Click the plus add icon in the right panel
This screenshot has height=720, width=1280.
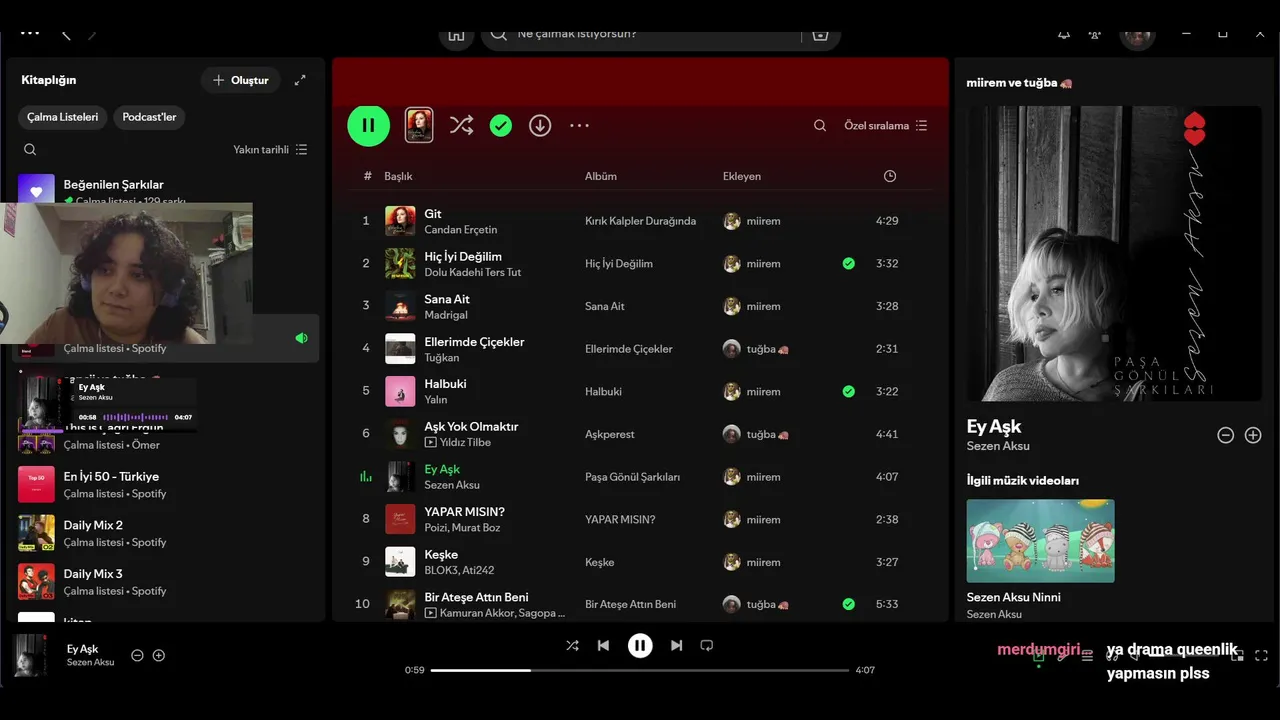[x=1253, y=435]
